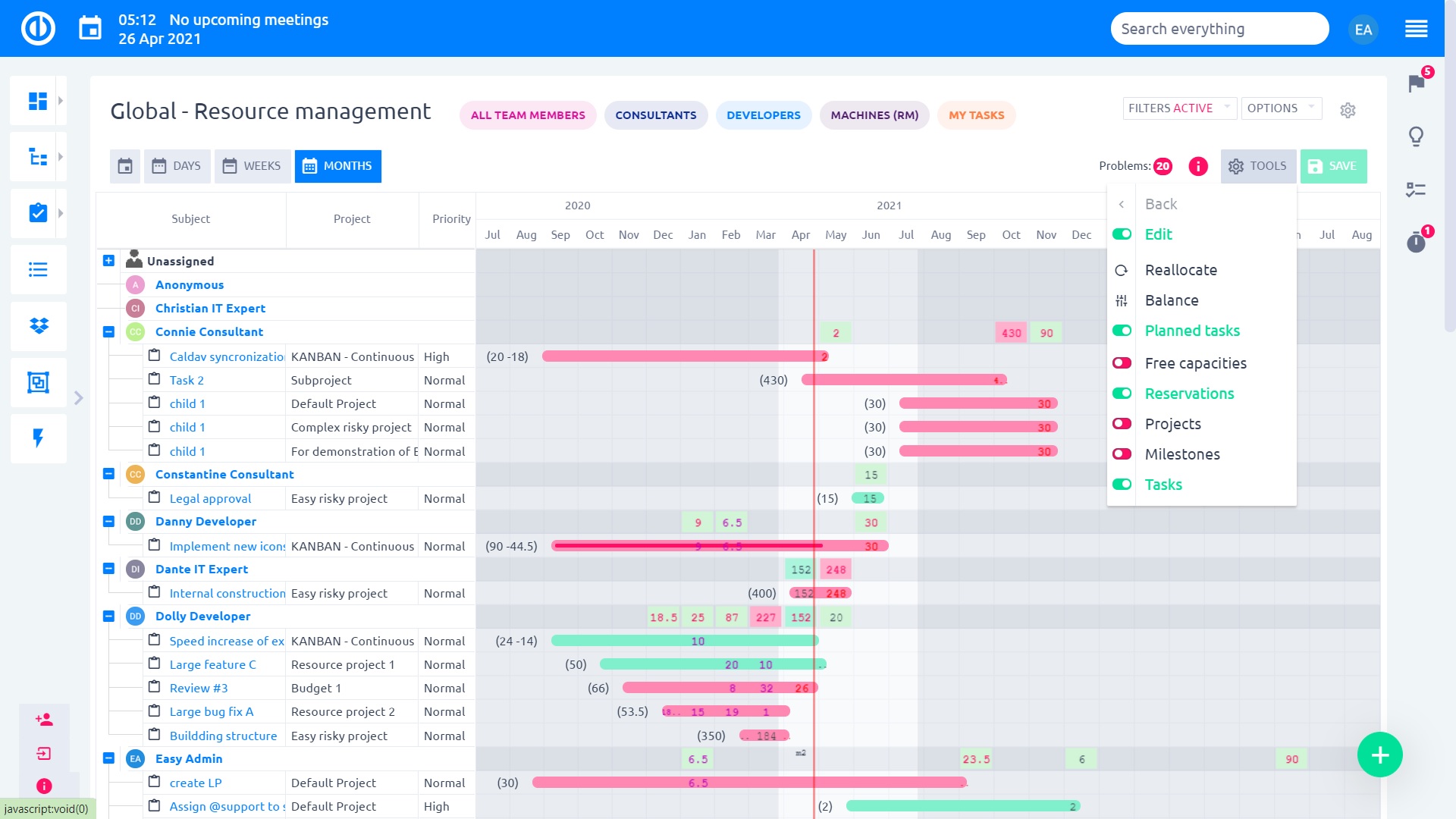Expand the Danny Developer row details
The image size is (1456, 819).
109,521
